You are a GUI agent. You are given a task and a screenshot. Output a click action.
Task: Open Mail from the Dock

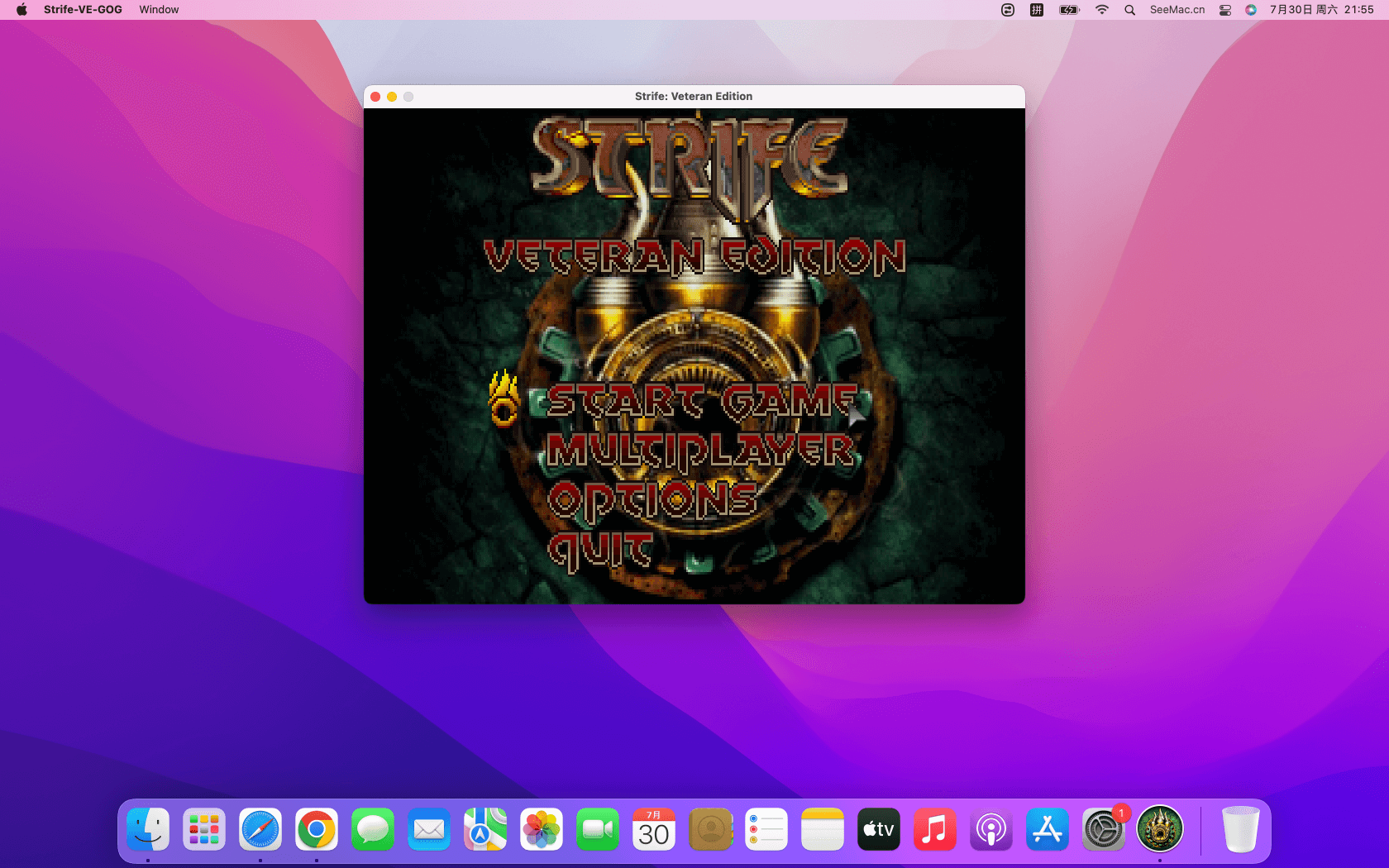click(x=429, y=829)
